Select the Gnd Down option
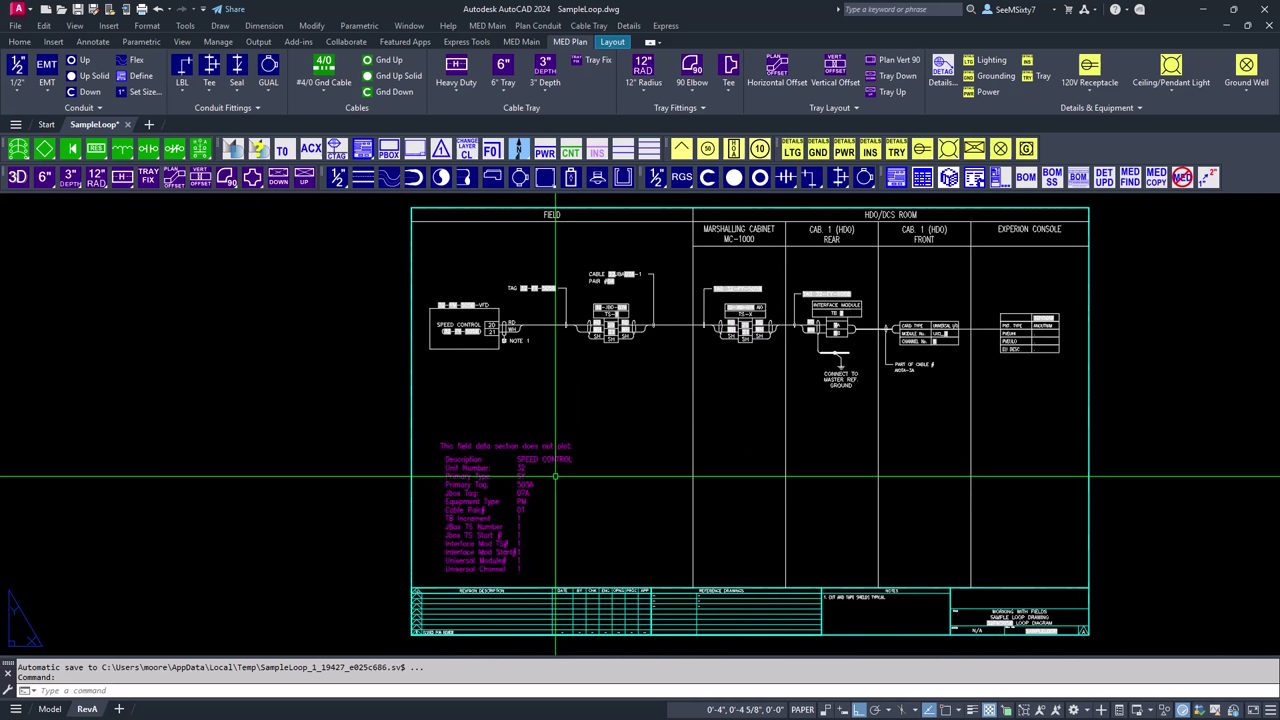This screenshot has width=1280, height=720. [388, 92]
